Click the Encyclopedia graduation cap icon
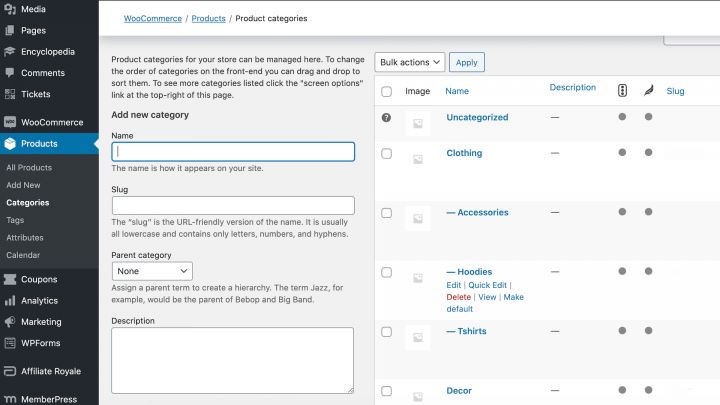The height and width of the screenshot is (405, 720). coord(10,51)
